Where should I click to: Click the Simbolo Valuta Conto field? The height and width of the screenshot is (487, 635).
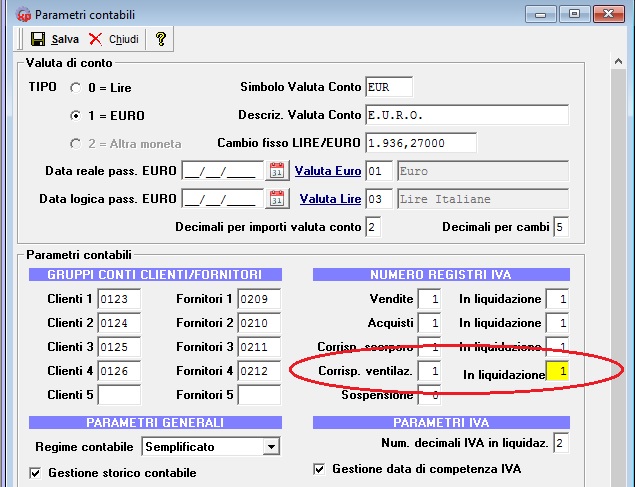(x=389, y=87)
